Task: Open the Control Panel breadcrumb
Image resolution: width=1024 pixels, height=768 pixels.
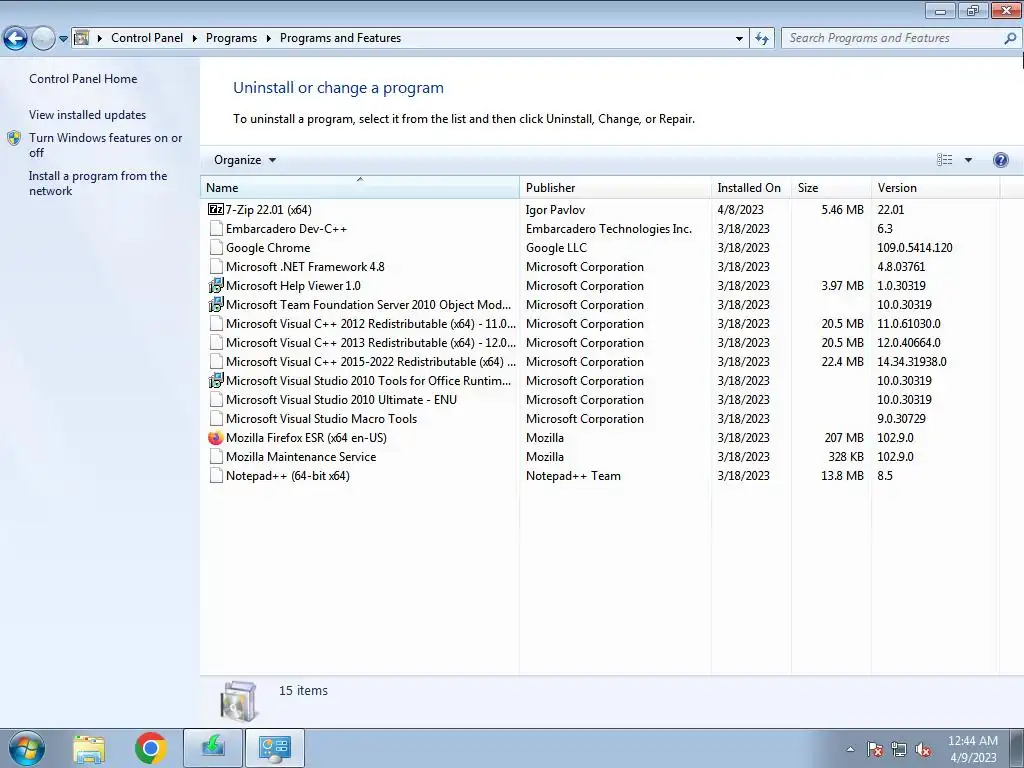Action: pyautogui.click(x=147, y=38)
